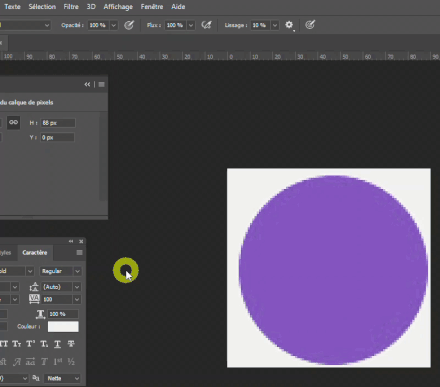Open smoothing options gear

point(289,25)
